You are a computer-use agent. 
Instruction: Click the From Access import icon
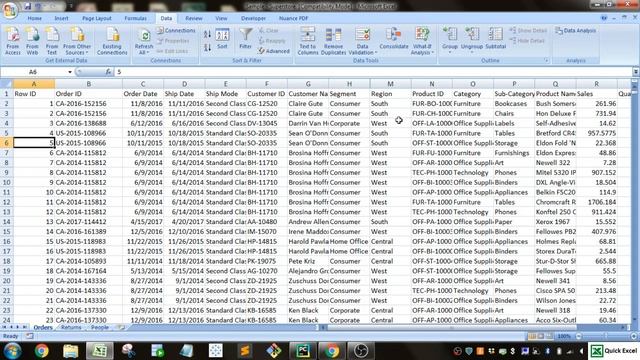coord(13,41)
